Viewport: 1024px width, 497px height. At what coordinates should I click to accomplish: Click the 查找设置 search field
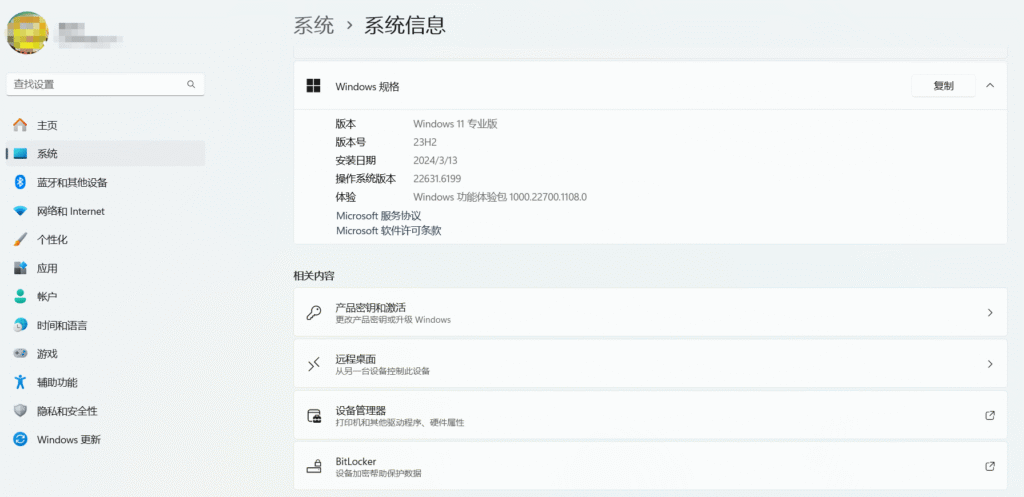(x=105, y=84)
